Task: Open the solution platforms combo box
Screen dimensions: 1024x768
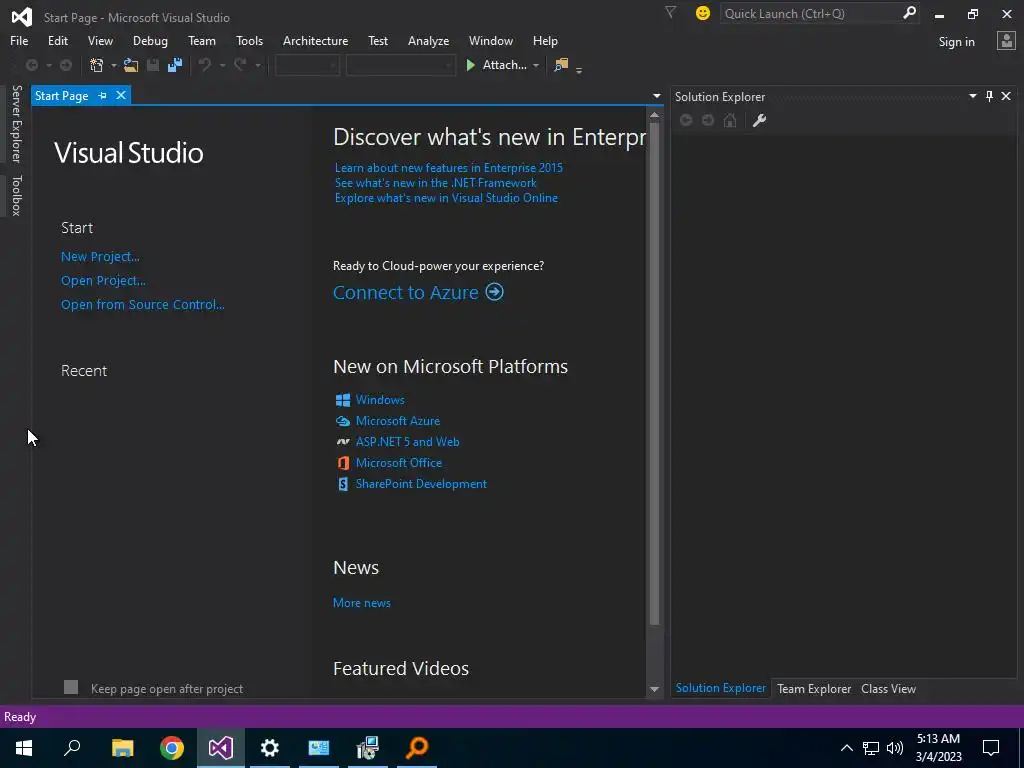Action: (x=400, y=65)
